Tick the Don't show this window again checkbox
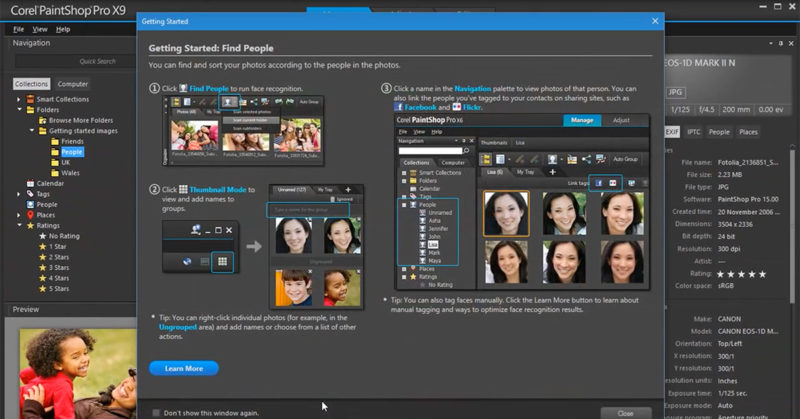This screenshot has height=419, width=800. pyautogui.click(x=156, y=412)
